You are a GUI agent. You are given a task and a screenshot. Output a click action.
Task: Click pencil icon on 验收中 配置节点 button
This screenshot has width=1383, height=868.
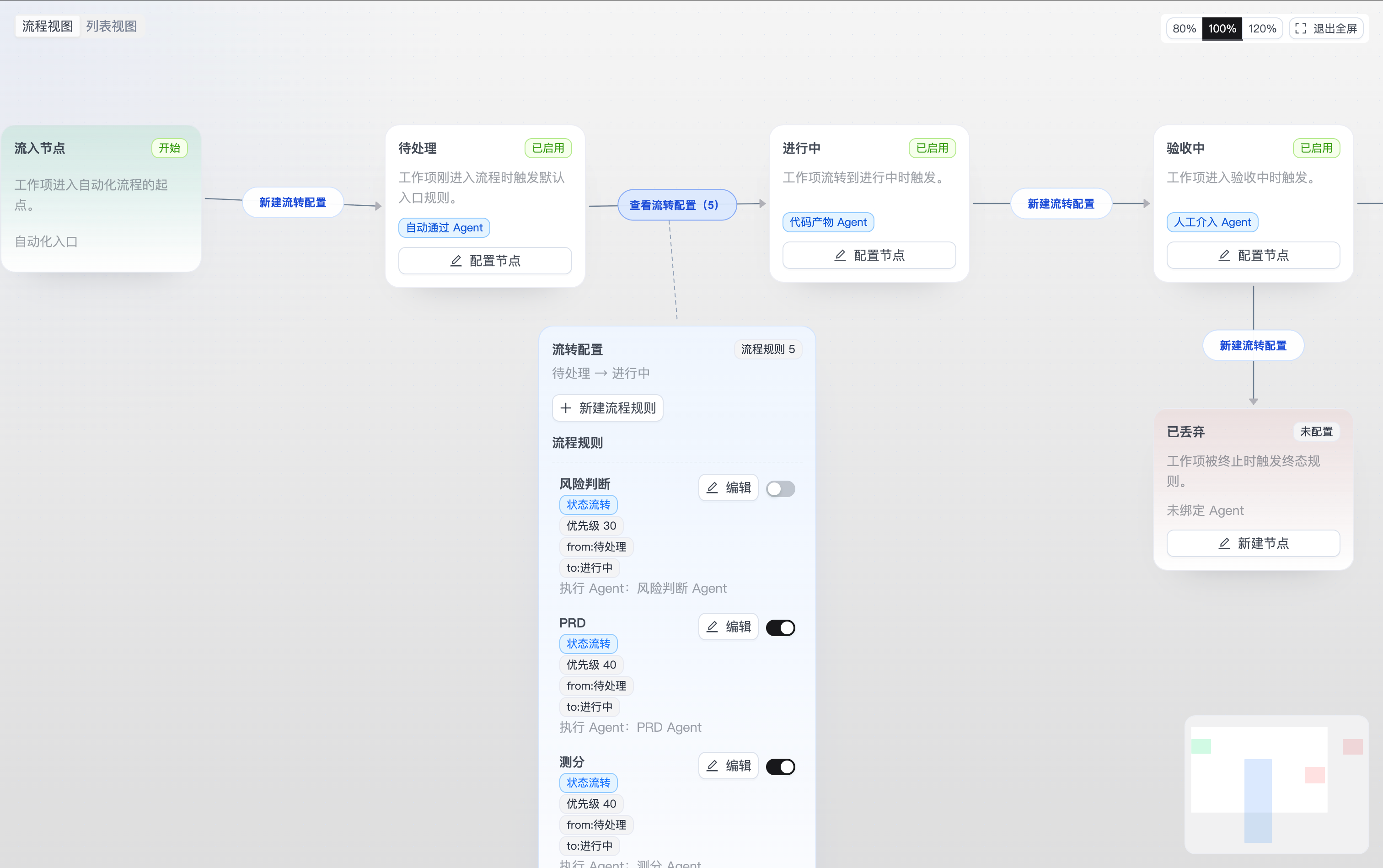(1224, 256)
